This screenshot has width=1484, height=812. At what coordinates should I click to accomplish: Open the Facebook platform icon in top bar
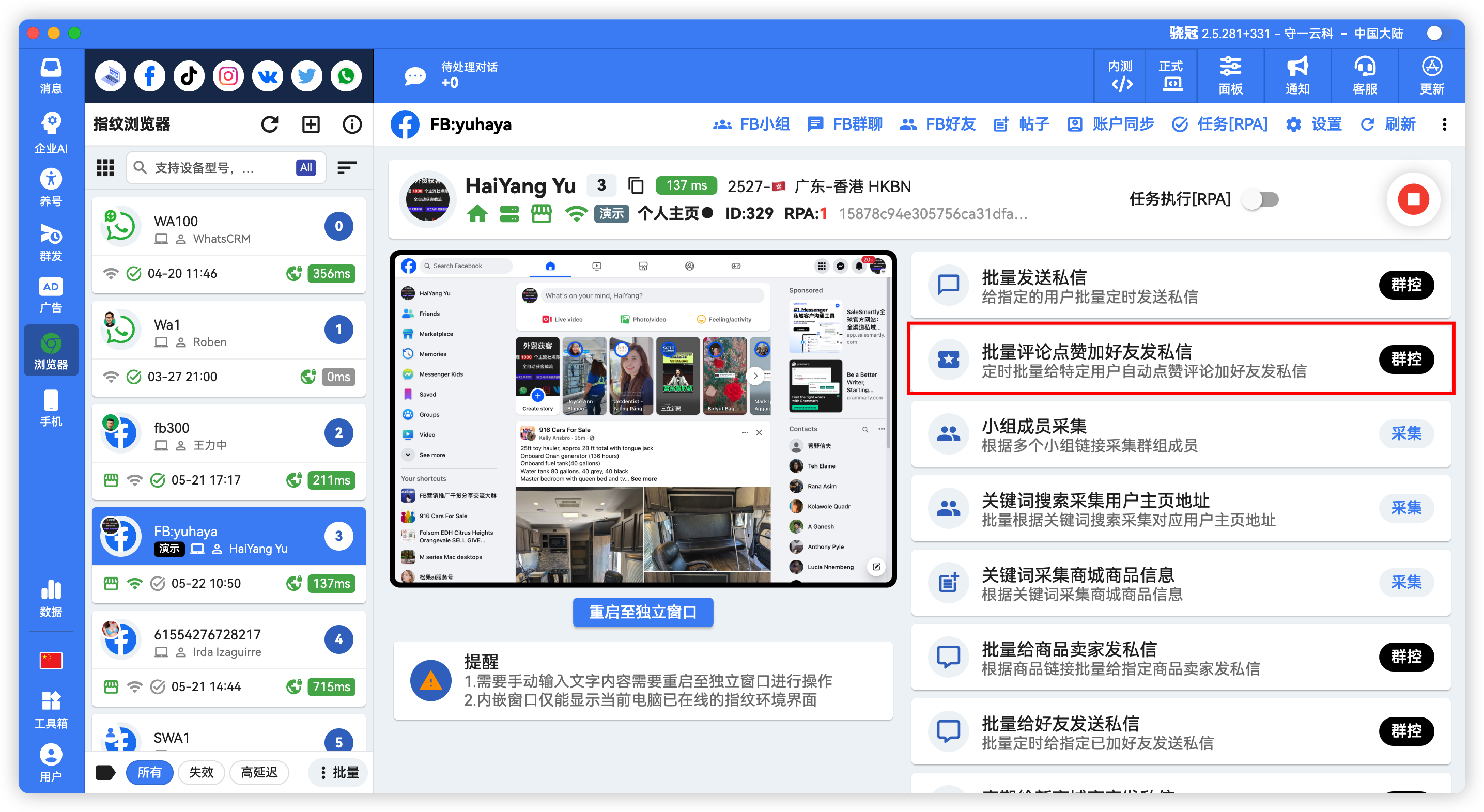pos(149,75)
